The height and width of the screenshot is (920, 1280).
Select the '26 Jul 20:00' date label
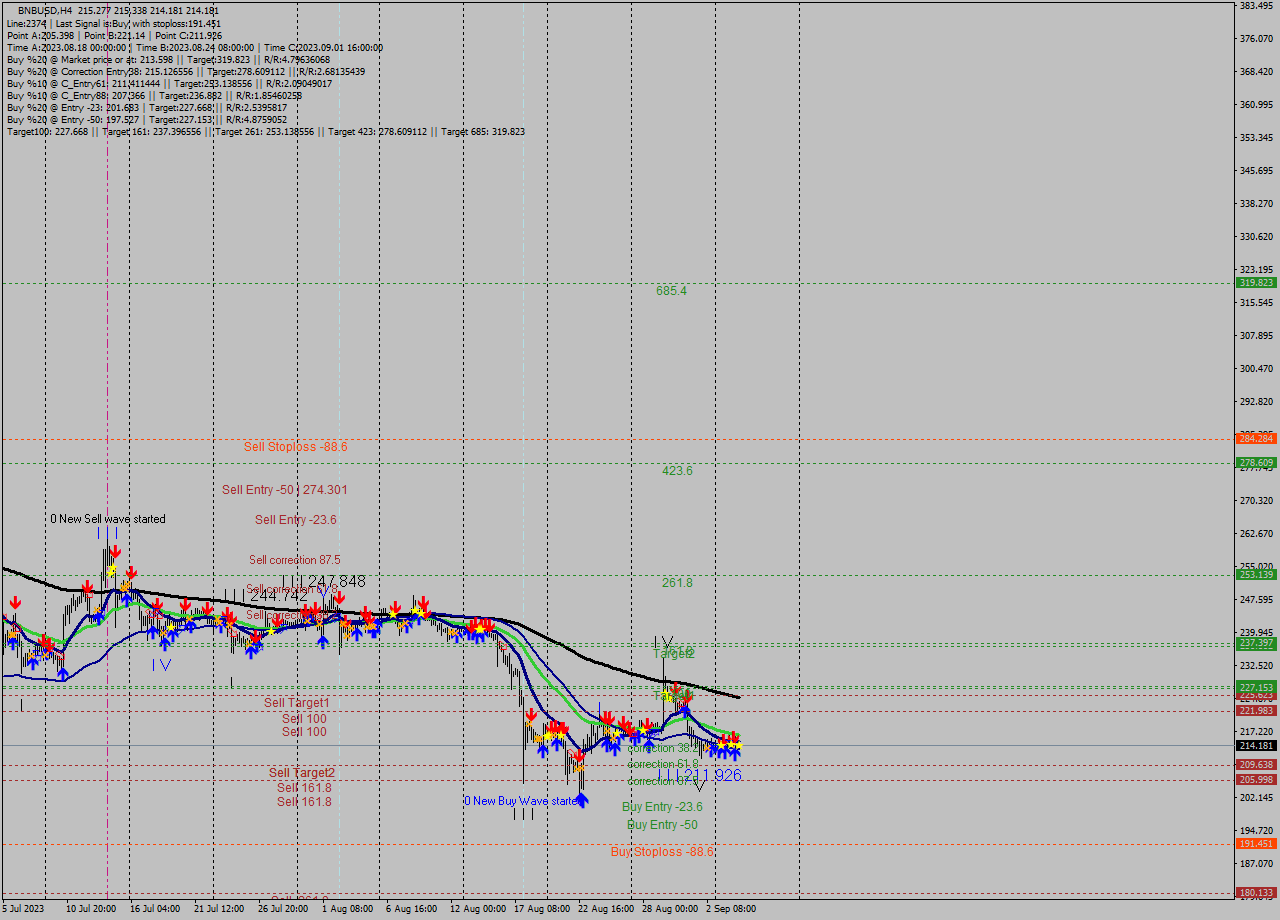point(283,909)
